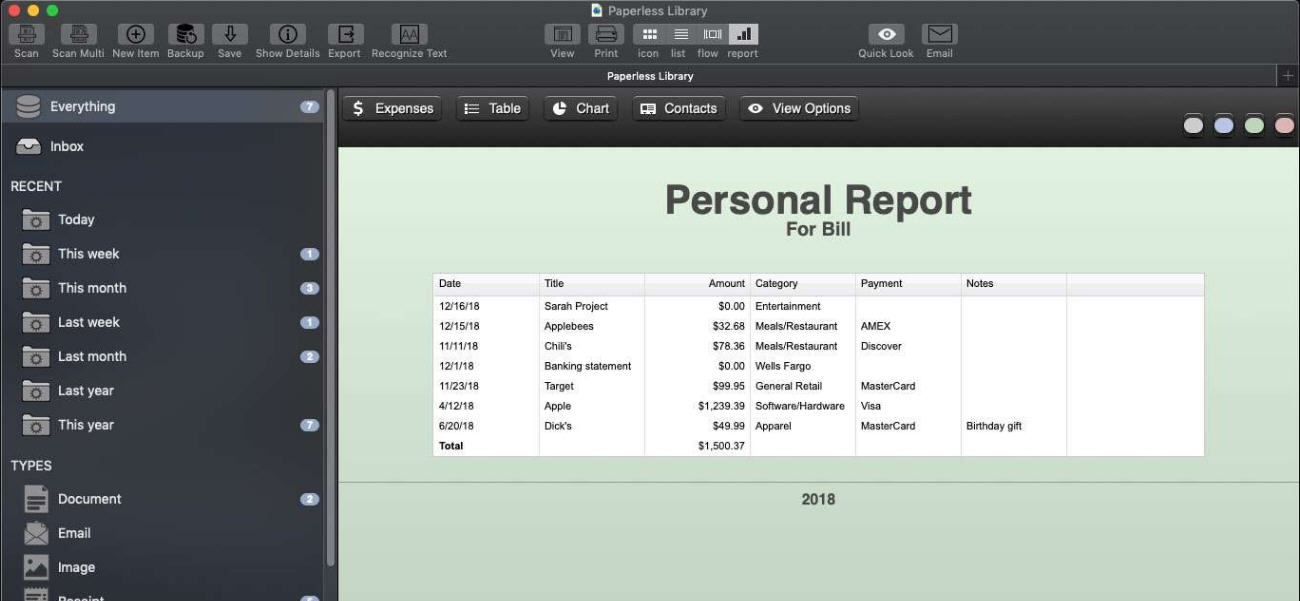Activate Quick Look preview
This screenshot has width=1300, height=601.
coord(884,38)
